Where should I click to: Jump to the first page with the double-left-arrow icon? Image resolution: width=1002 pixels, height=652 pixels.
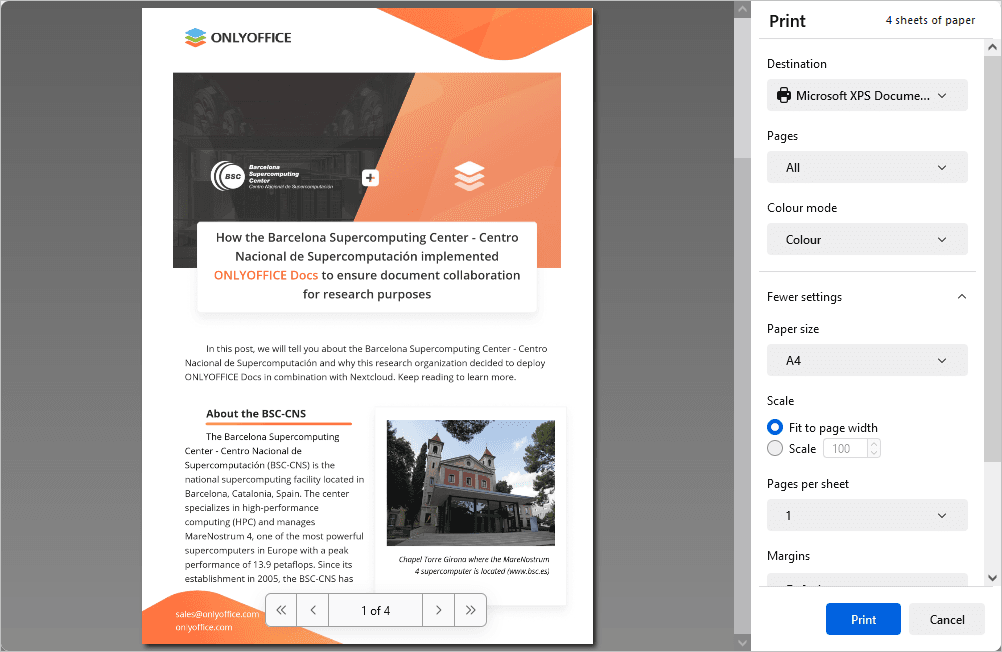tap(280, 609)
